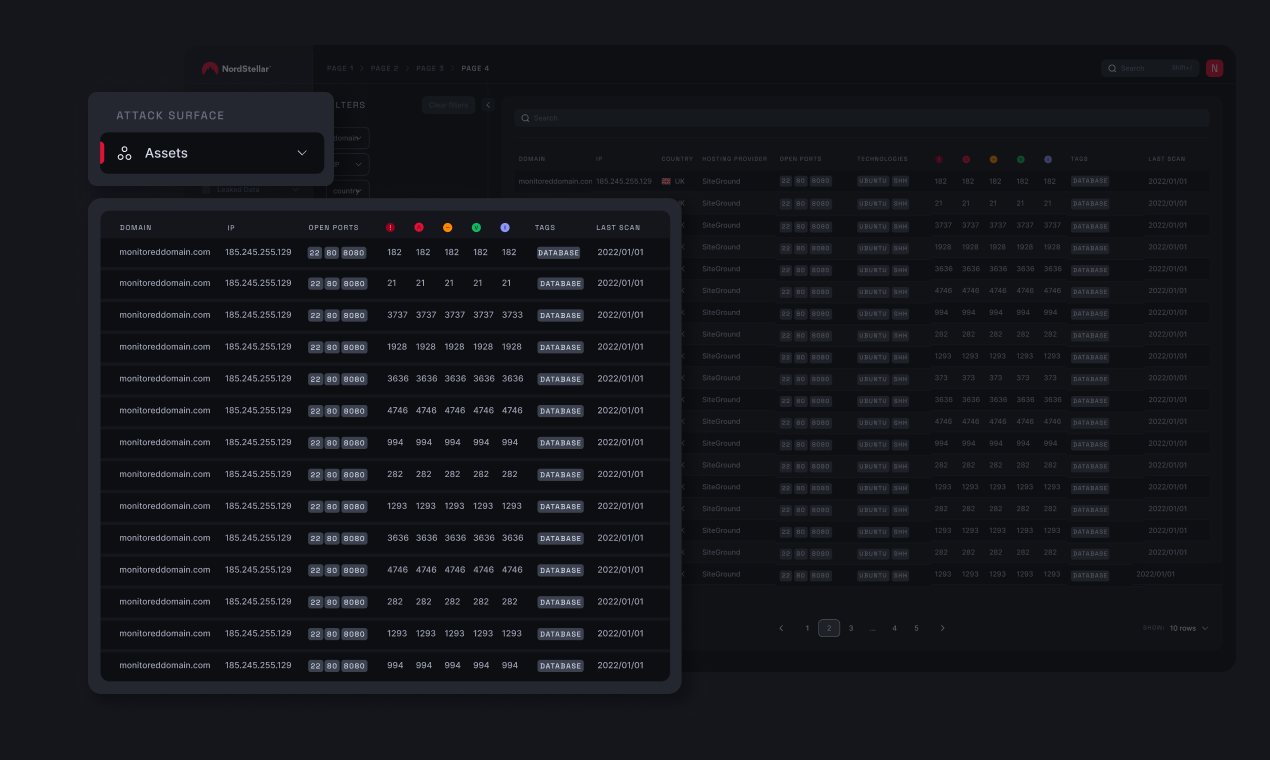Click the Assets nodes icon
Screen dimensions: 1270x760
click(x=125, y=153)
